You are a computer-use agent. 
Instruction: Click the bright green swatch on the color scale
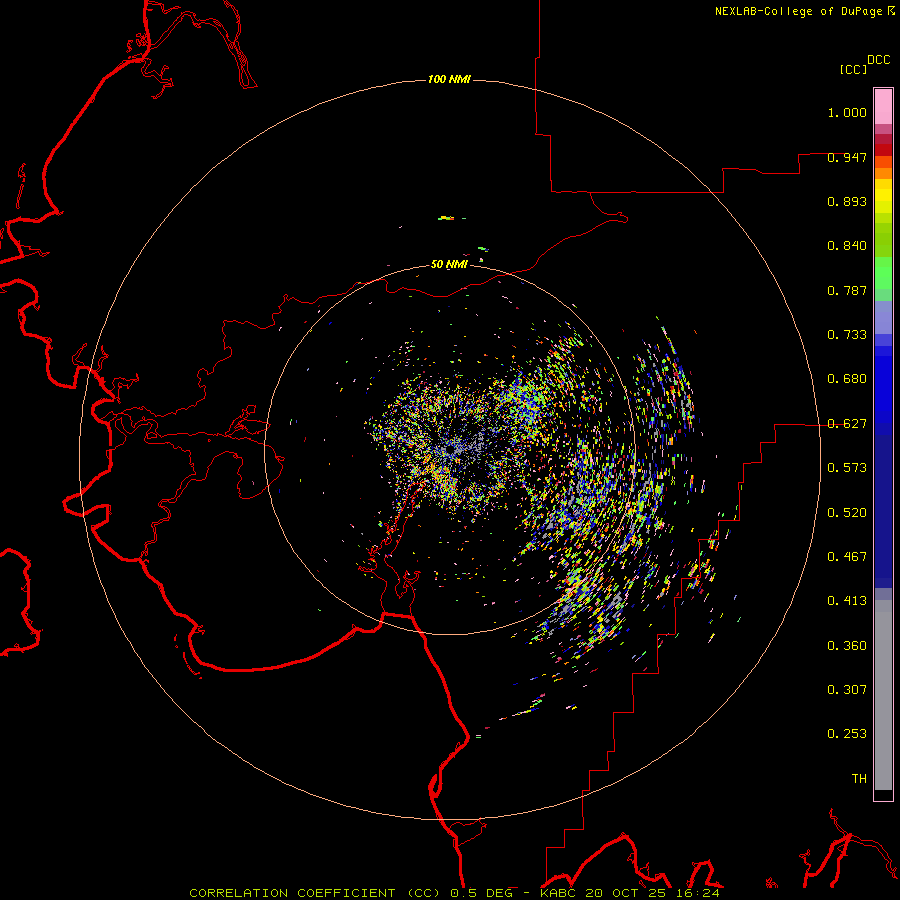coord(883,273)
